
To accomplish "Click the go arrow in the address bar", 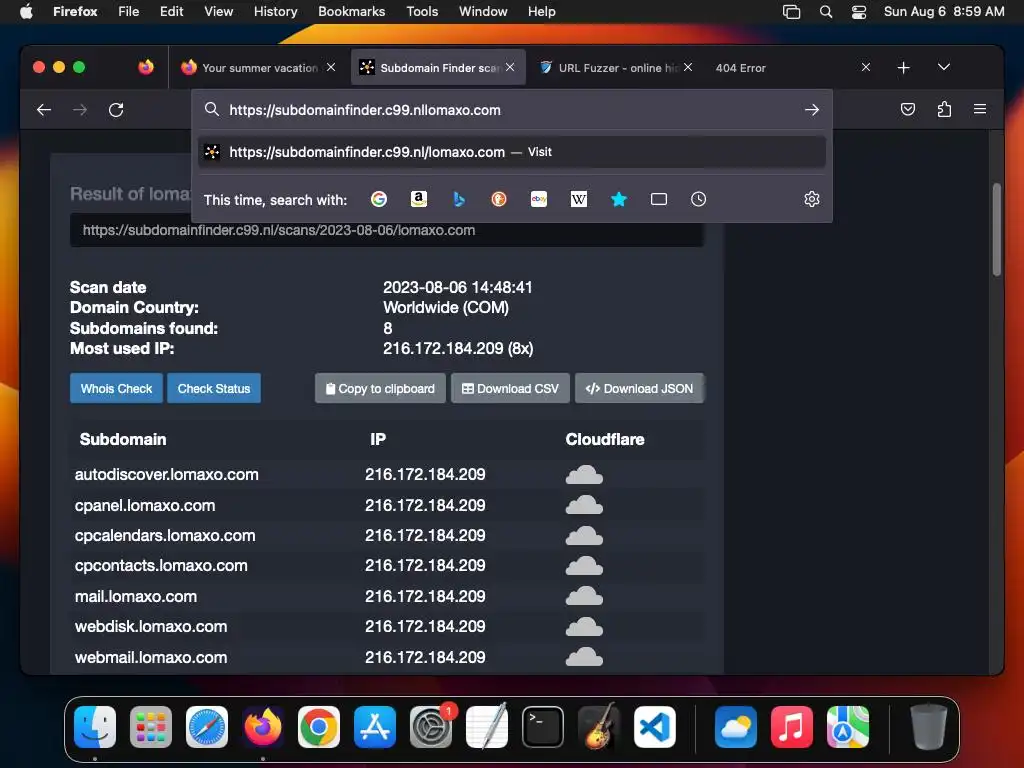I will [812, 110].
